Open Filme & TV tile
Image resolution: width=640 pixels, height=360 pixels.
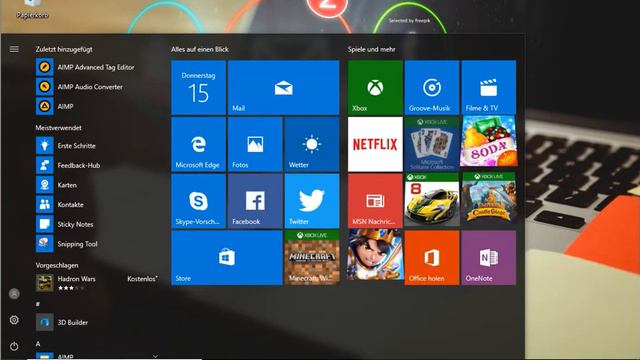coord(489,87)
